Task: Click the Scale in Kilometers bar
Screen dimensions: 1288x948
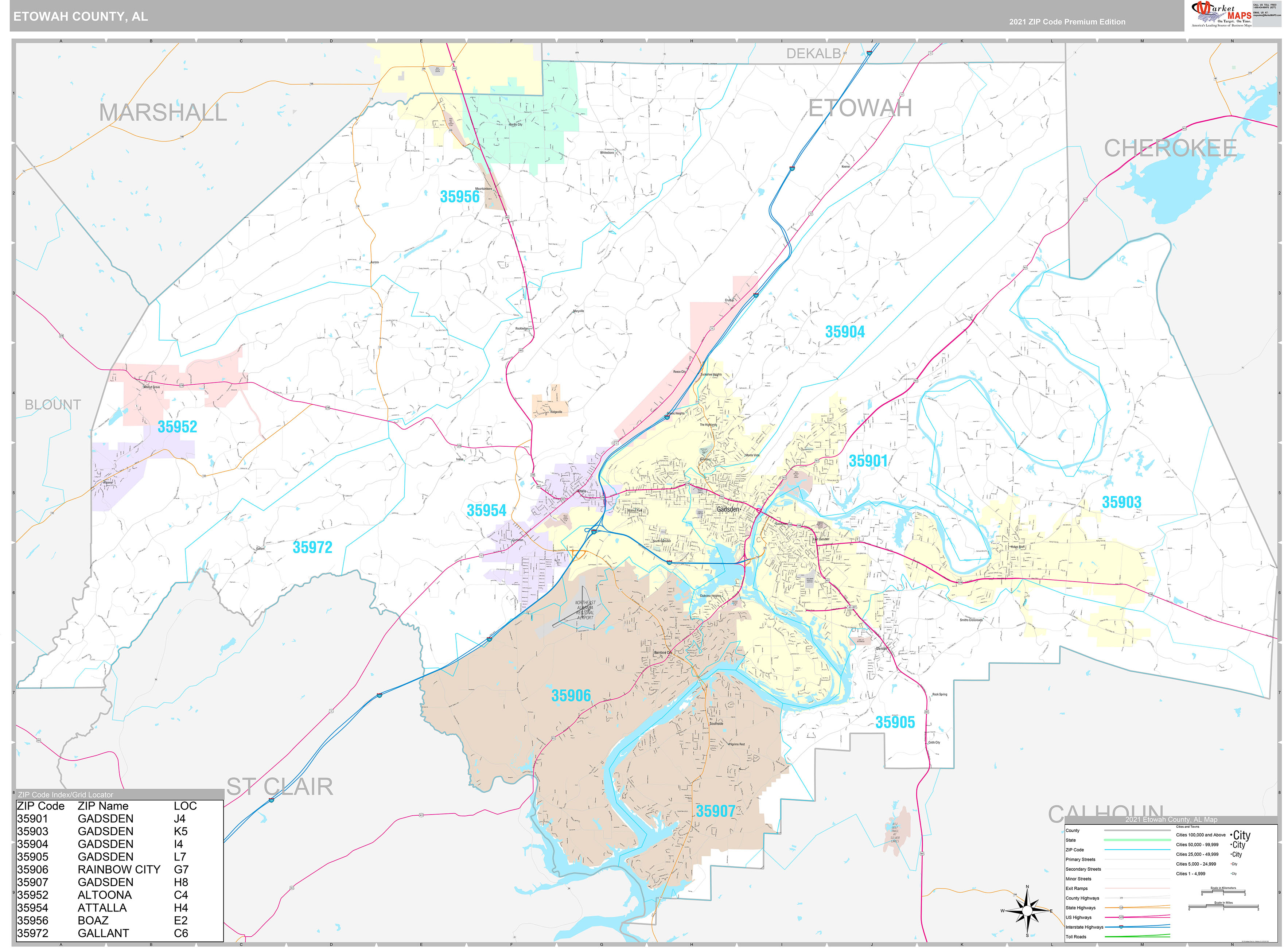Action: pos(1223,892)
